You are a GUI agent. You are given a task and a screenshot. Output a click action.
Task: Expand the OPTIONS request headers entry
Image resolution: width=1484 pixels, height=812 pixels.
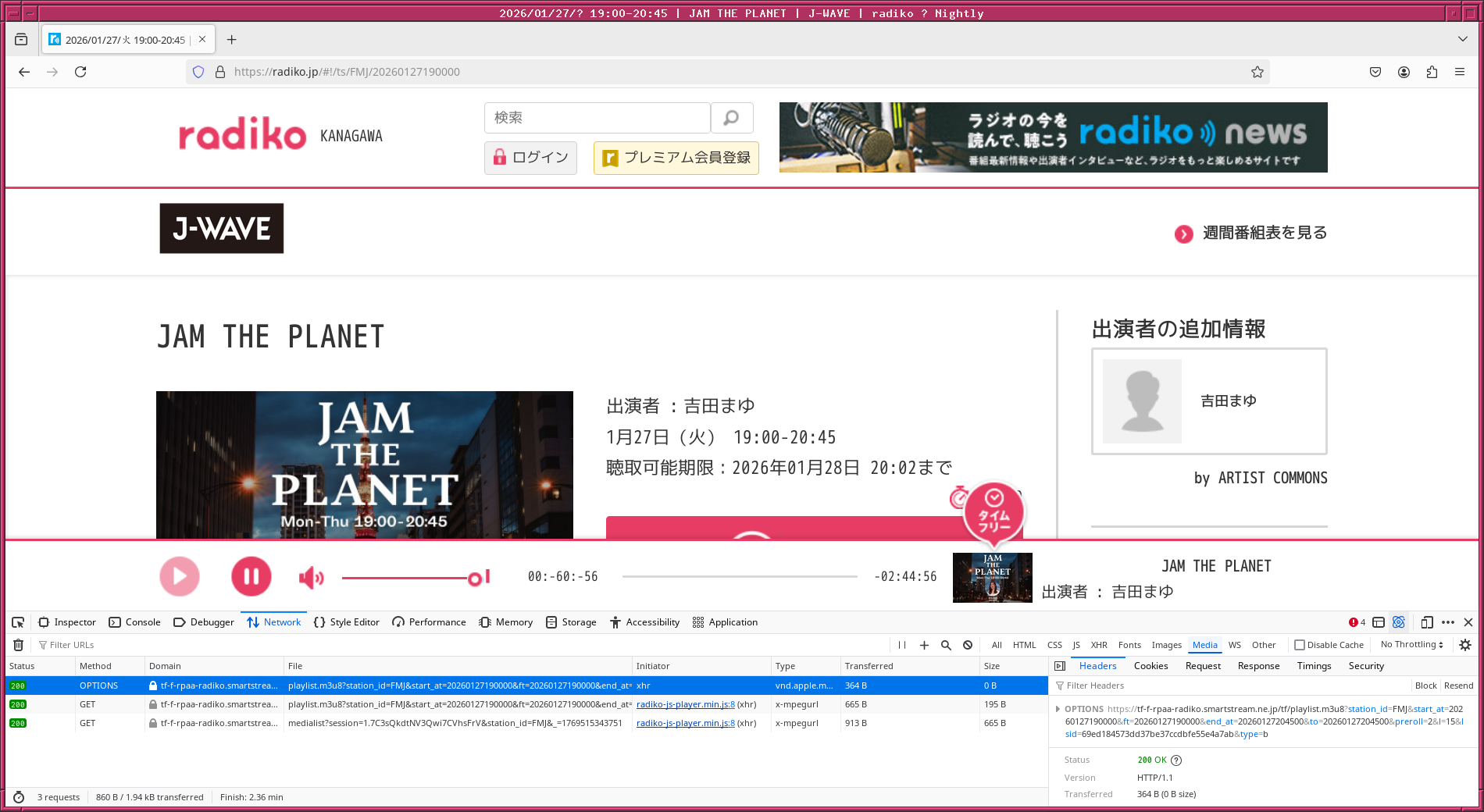(x=1059, y=709)
